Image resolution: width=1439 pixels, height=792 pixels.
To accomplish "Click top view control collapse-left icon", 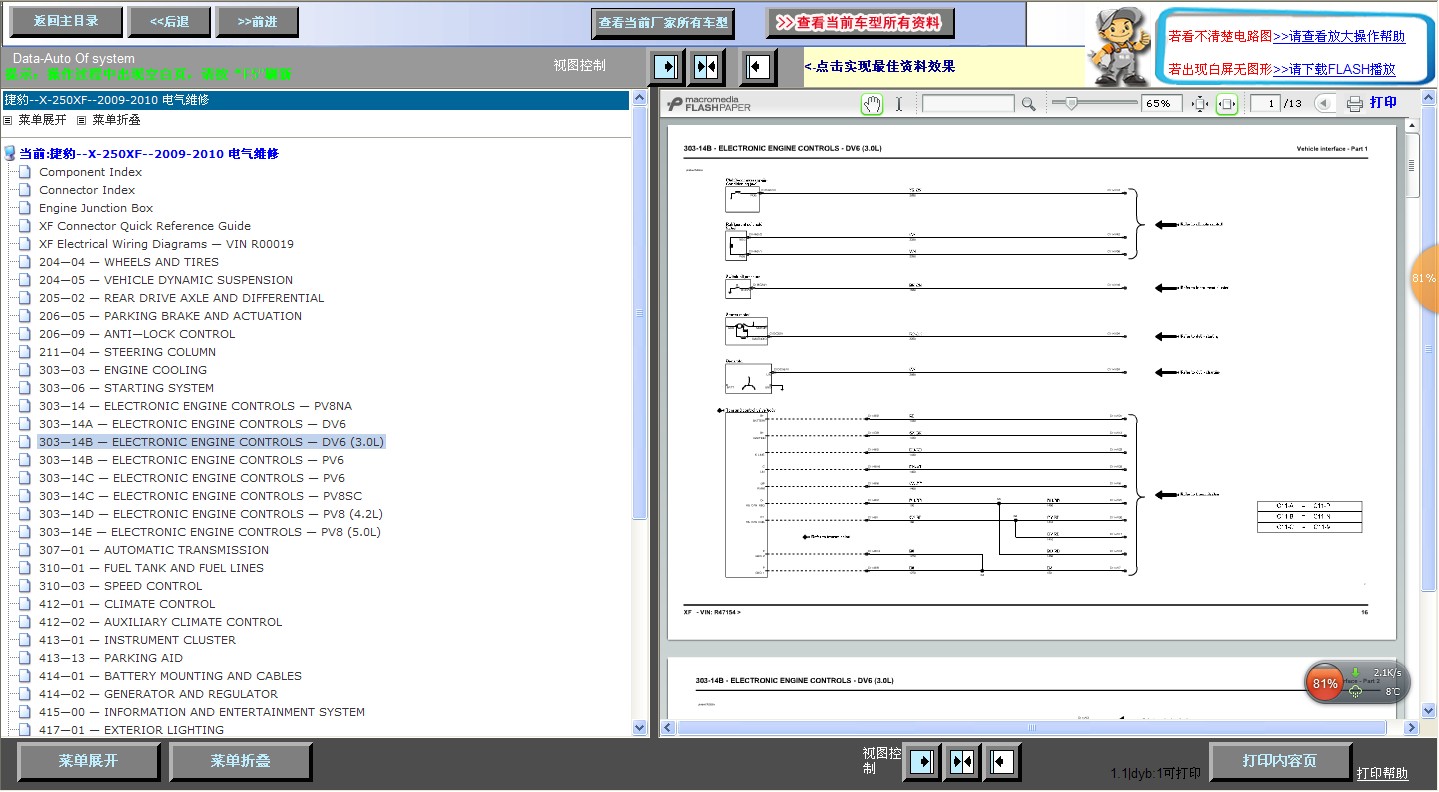I will [x=758, y=67].
